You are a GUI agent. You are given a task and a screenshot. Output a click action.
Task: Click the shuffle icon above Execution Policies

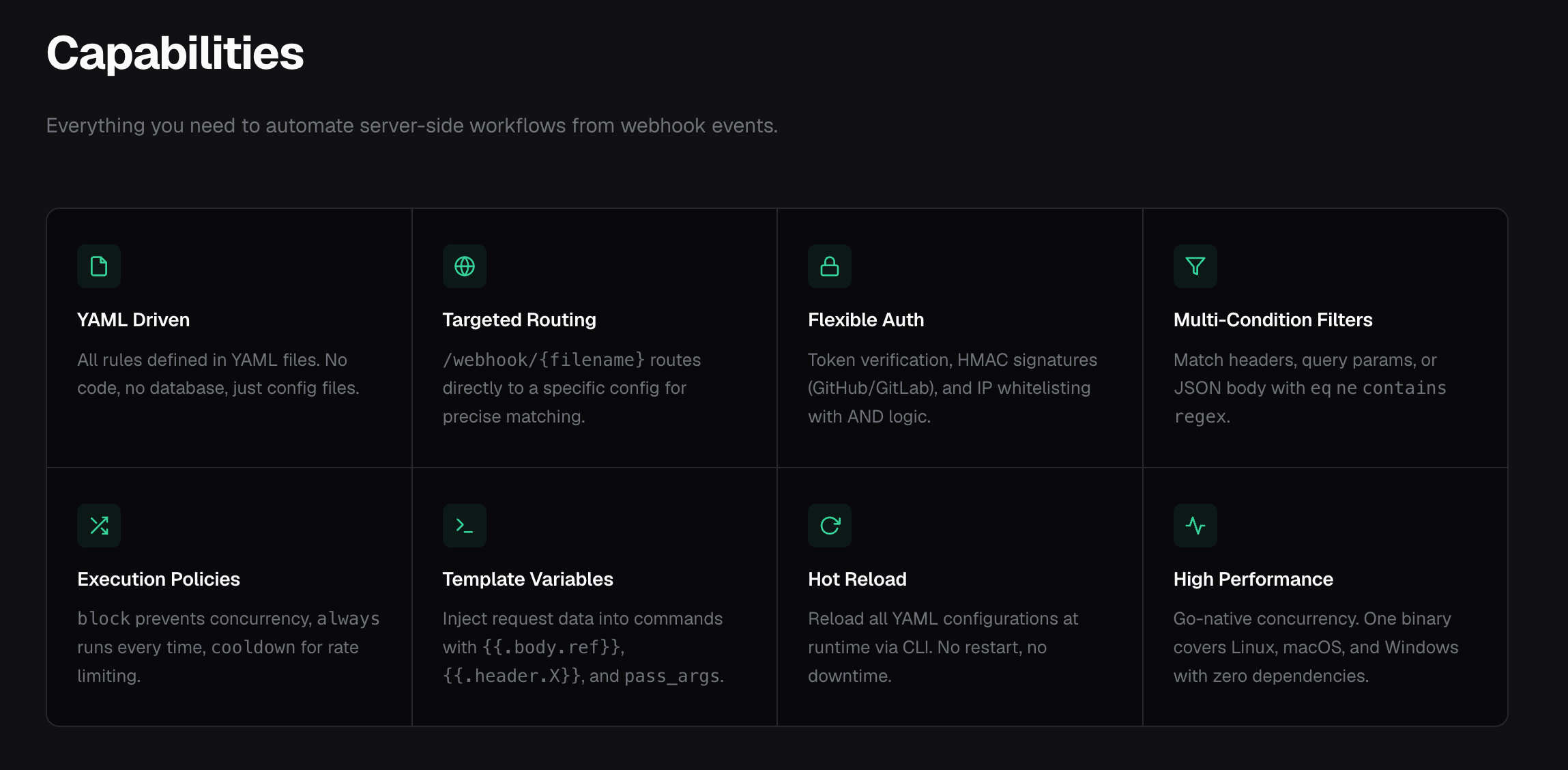pos(99,526)
